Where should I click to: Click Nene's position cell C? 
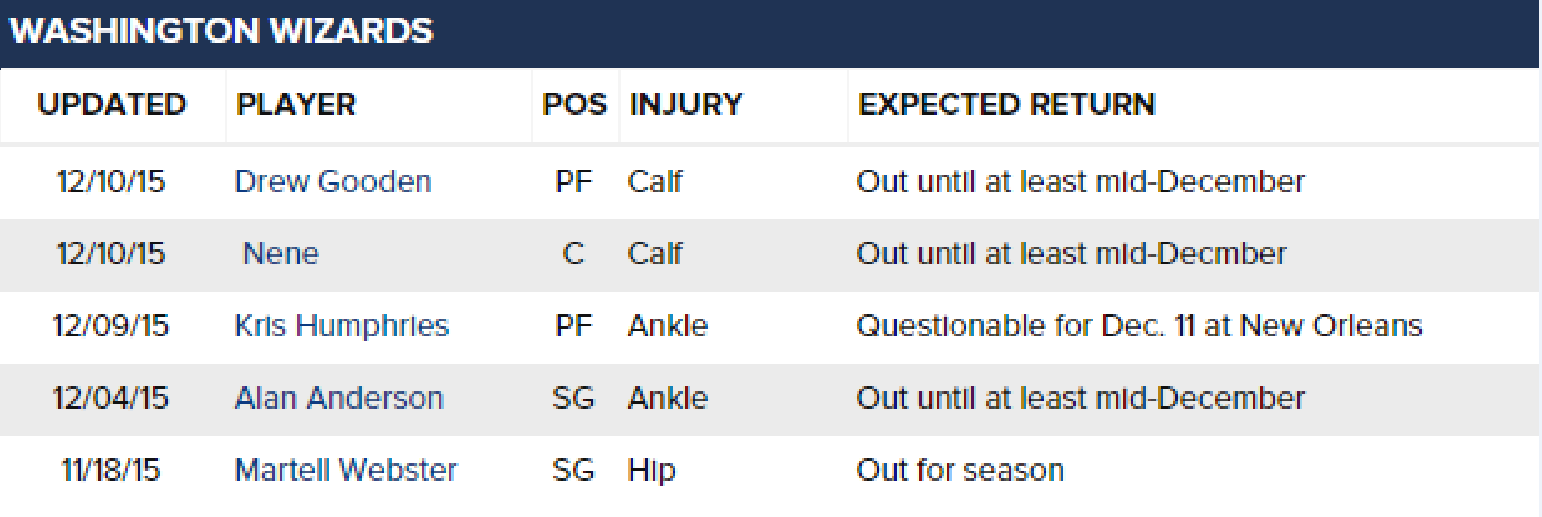[x=573, y=254]
